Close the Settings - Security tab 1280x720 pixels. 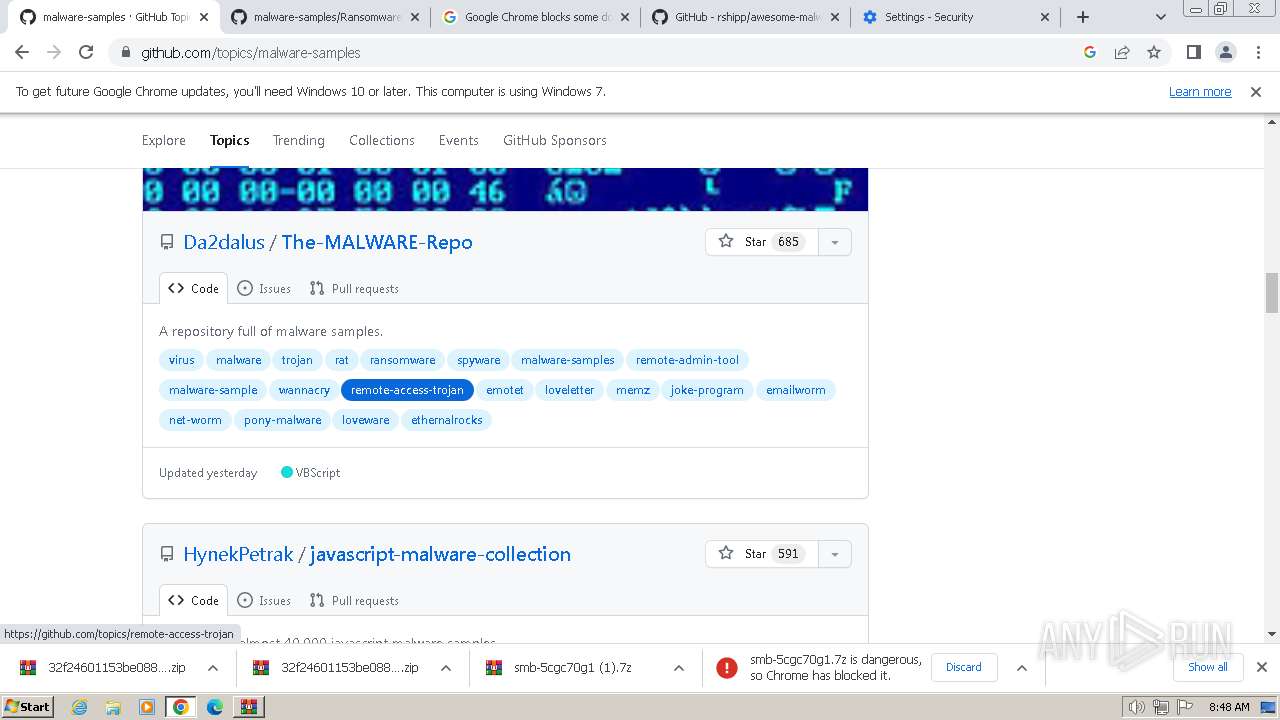[x=1045, y=17]
